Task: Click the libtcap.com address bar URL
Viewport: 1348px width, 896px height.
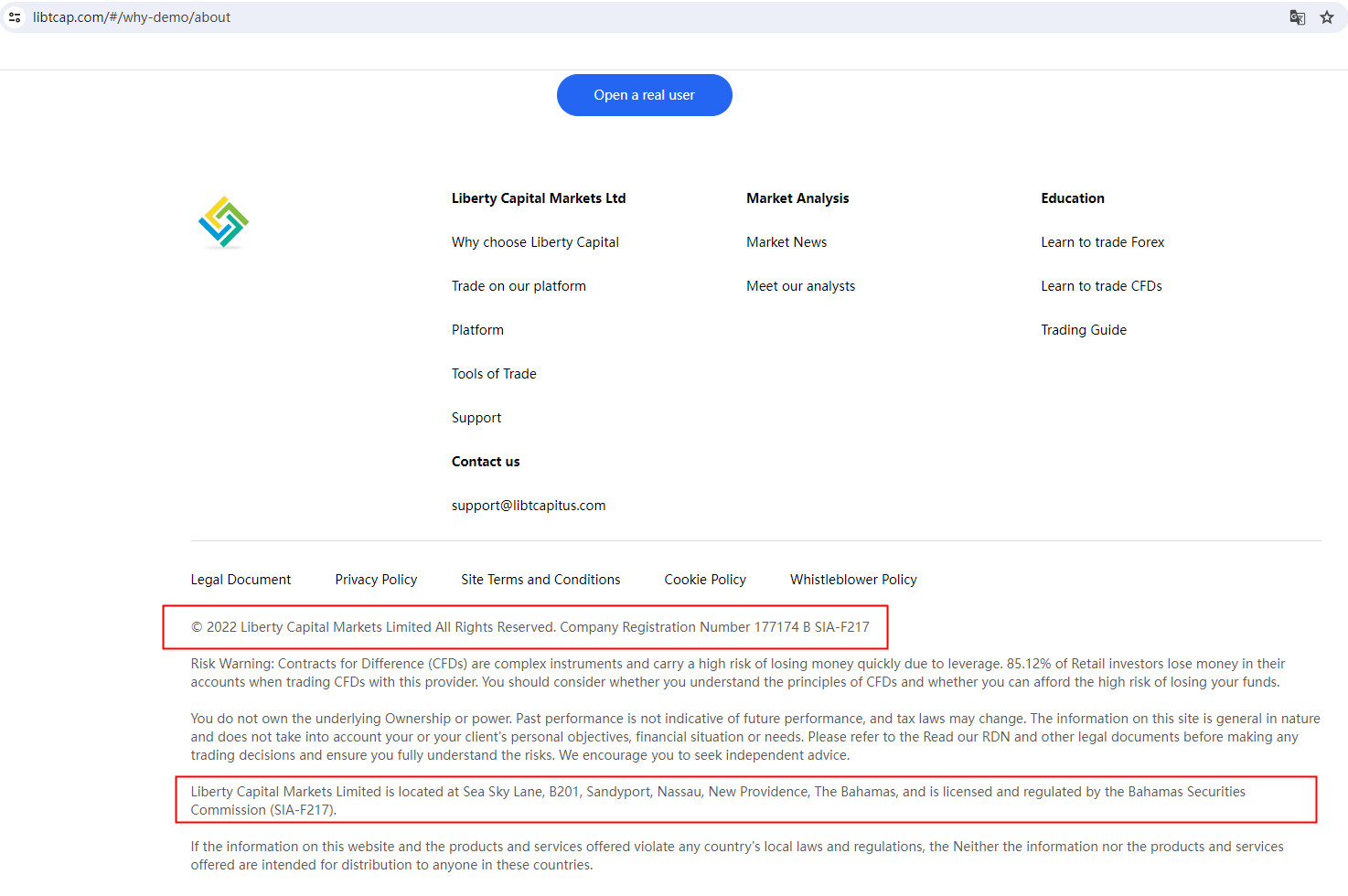Action: pos(132,17)
